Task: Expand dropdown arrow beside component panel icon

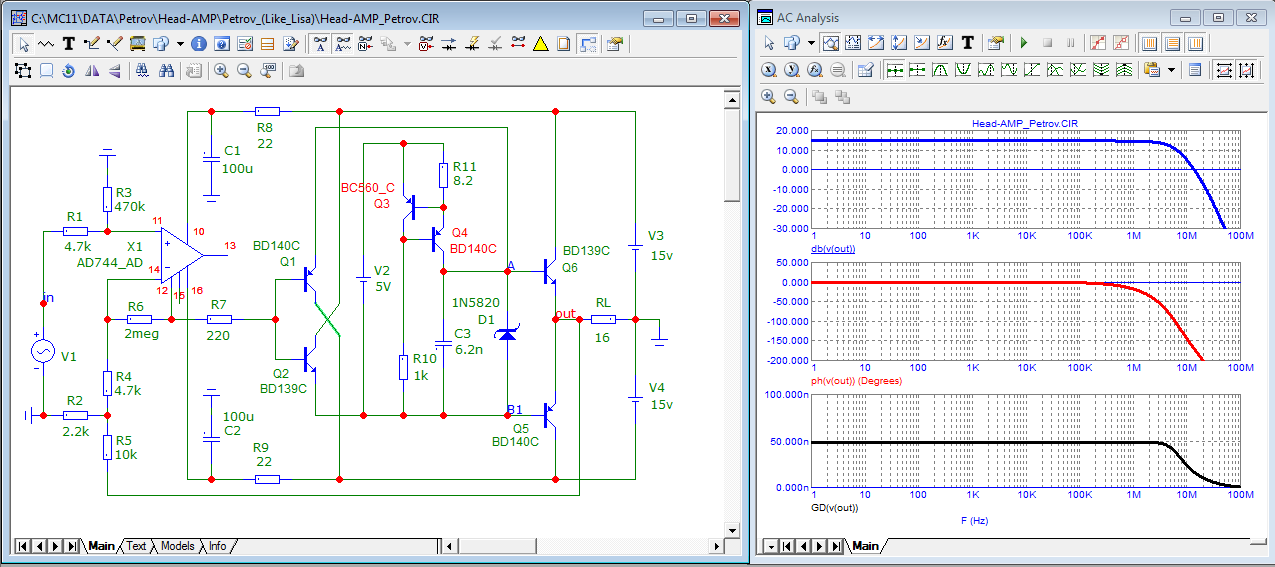Action: point(180,44)
